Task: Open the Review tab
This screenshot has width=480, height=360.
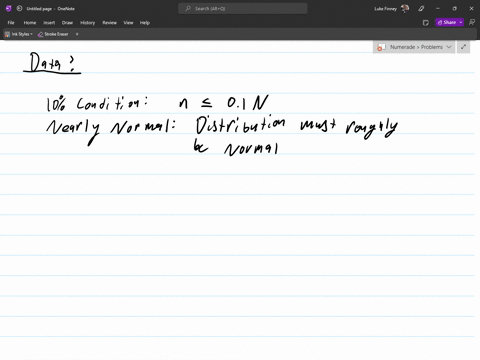Action: tap(109, 23)
